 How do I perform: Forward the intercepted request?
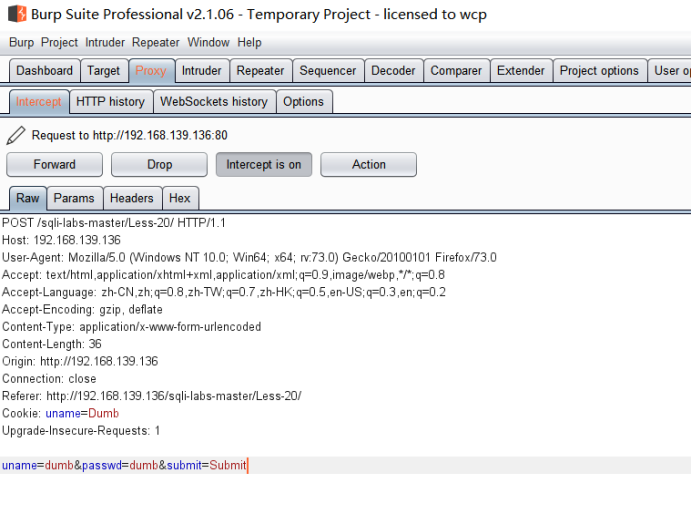(54, 165)
